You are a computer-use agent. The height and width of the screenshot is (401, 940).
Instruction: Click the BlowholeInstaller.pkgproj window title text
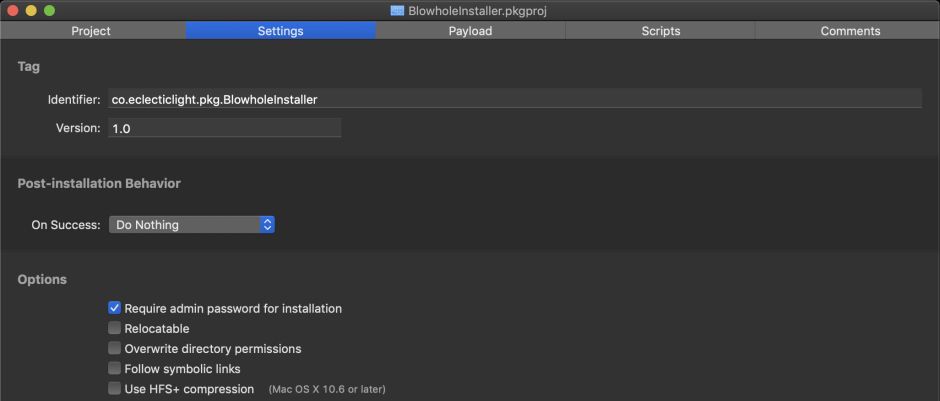point(477,10)
